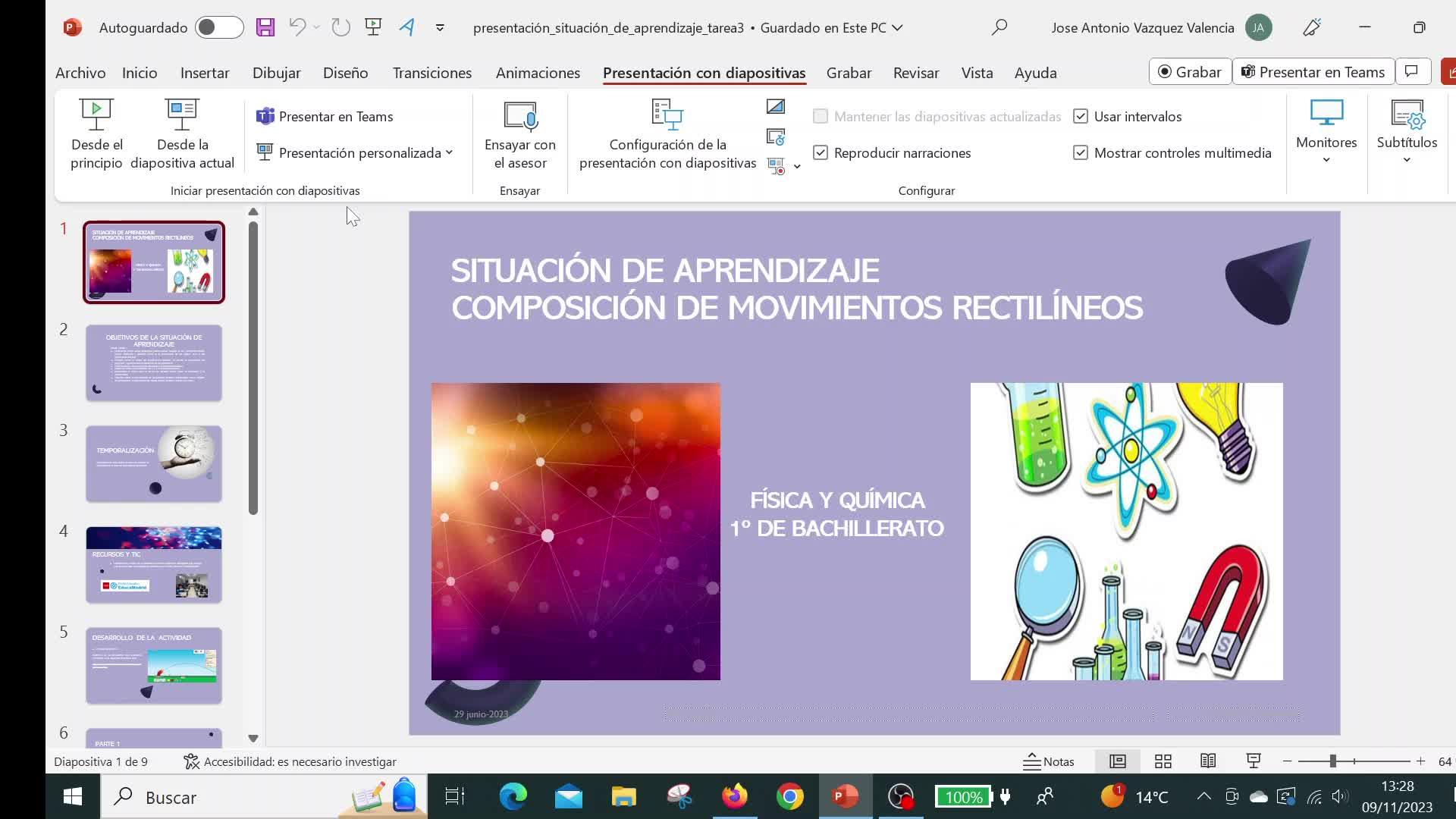Select slide 3 Temporalización thumbnail
The image size is (1456, 819).
(154, 463)
